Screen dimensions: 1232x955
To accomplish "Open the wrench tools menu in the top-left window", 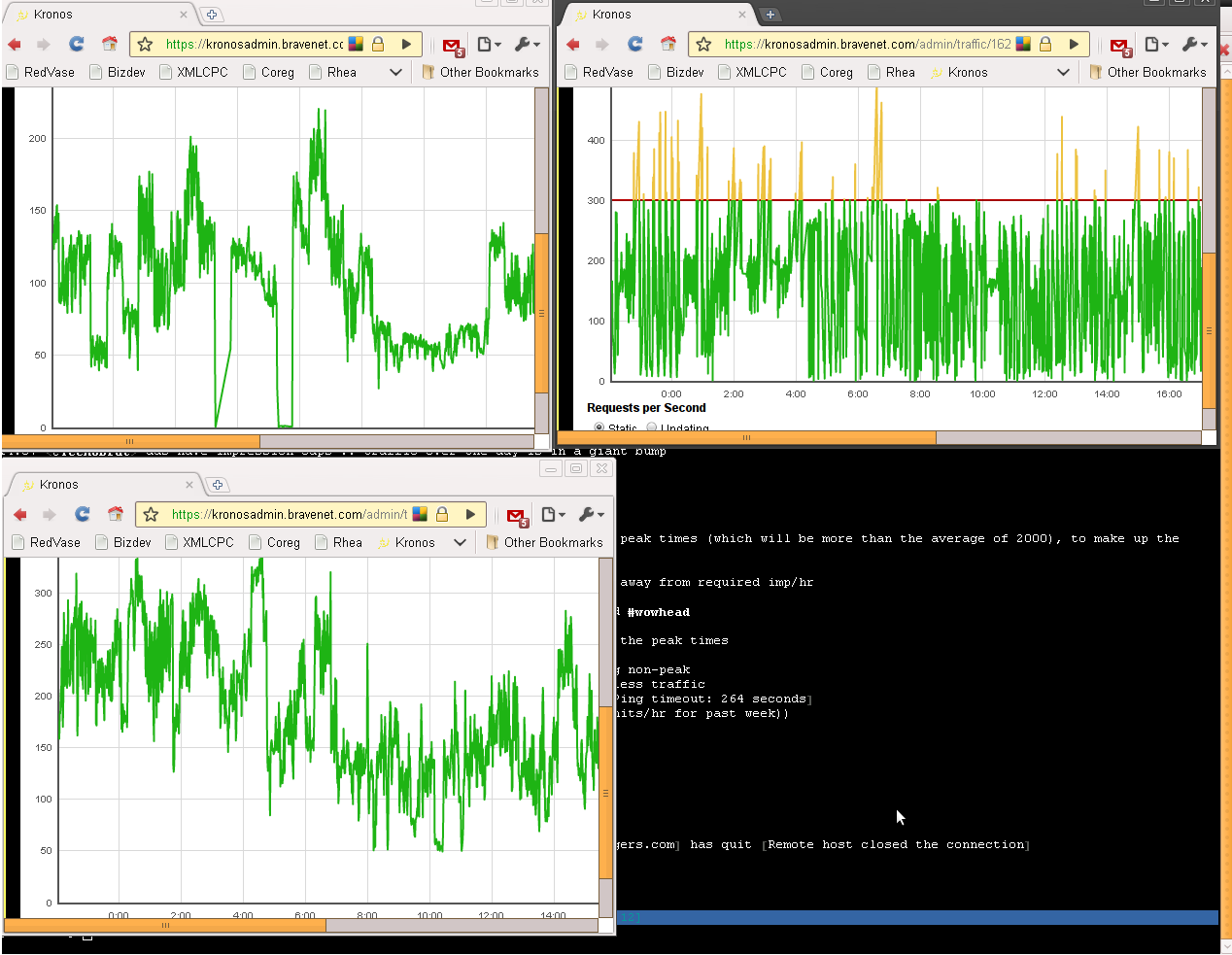I will [527, 44].
